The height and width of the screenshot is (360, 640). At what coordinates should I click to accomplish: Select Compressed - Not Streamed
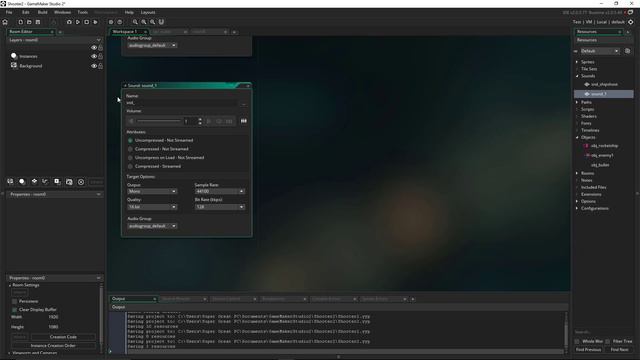(x=130, y=149)
